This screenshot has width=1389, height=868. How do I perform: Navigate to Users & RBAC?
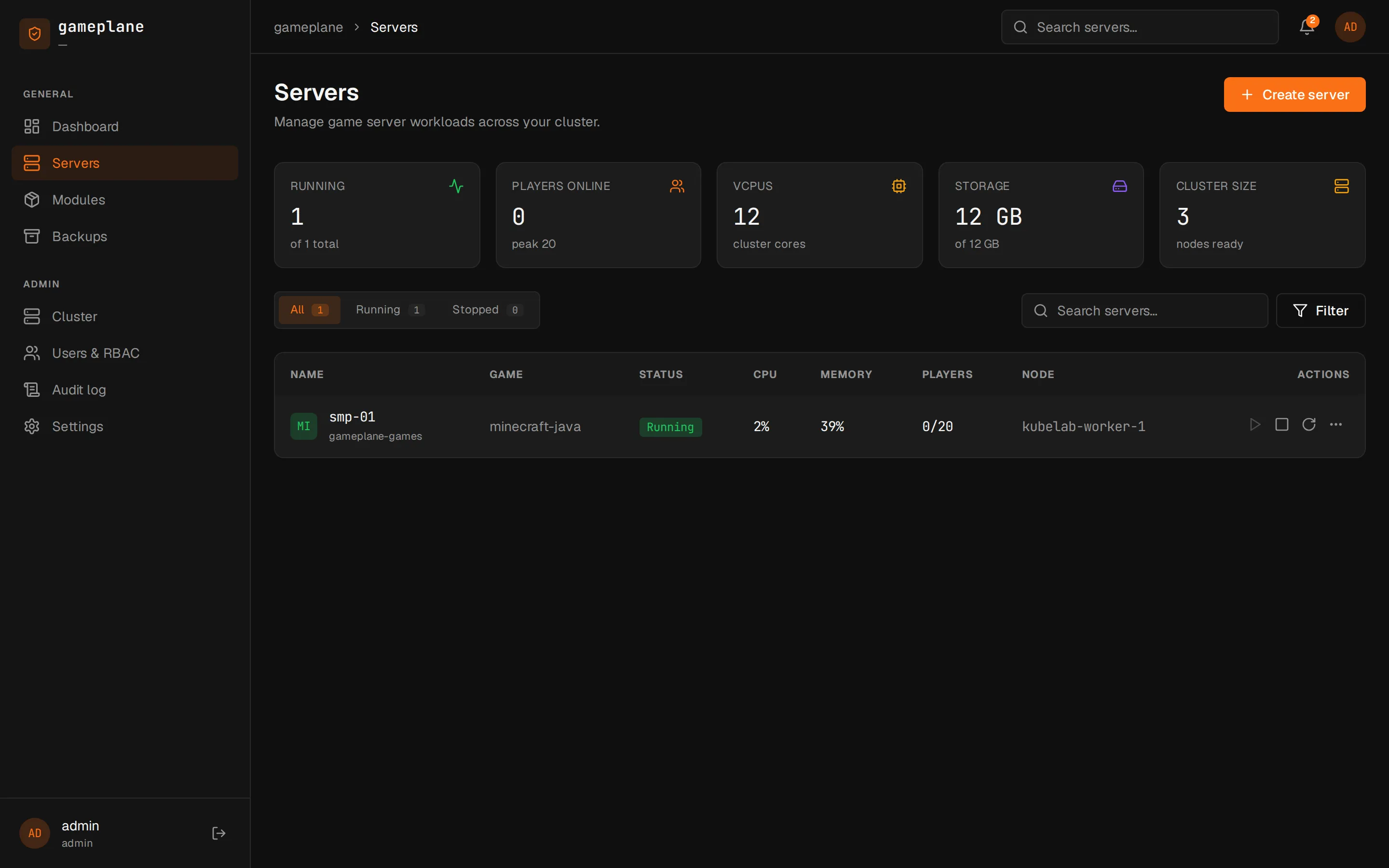pos(124,353)
